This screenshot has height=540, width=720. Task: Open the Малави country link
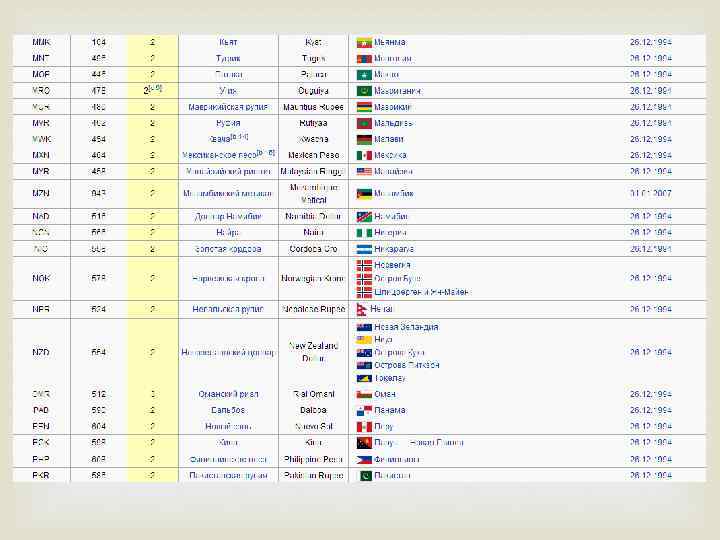pyautogui.click(x=388, y=139)
